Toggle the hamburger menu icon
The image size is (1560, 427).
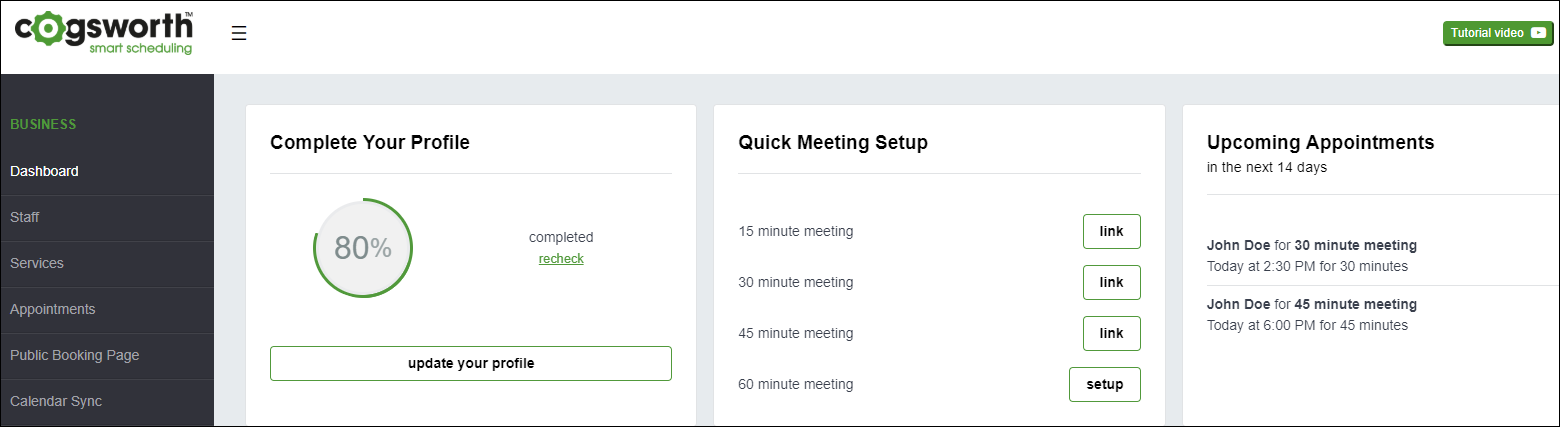pos(239,33)
